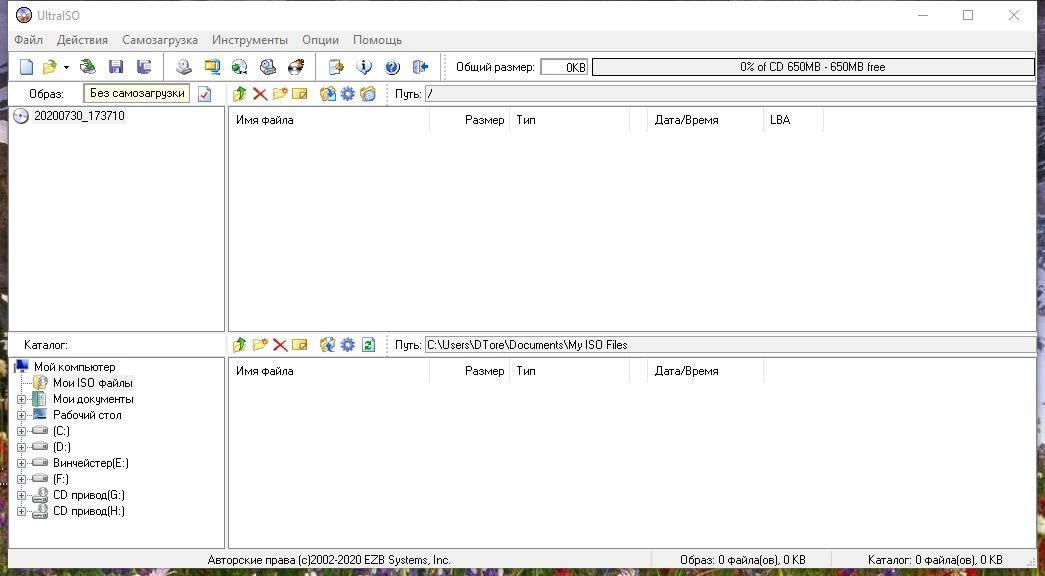The height and width of the screenshot is (576, 1045).
Task: Click the '0% of CD 650MB' capacity bar
Action: [x=813, y=67]
